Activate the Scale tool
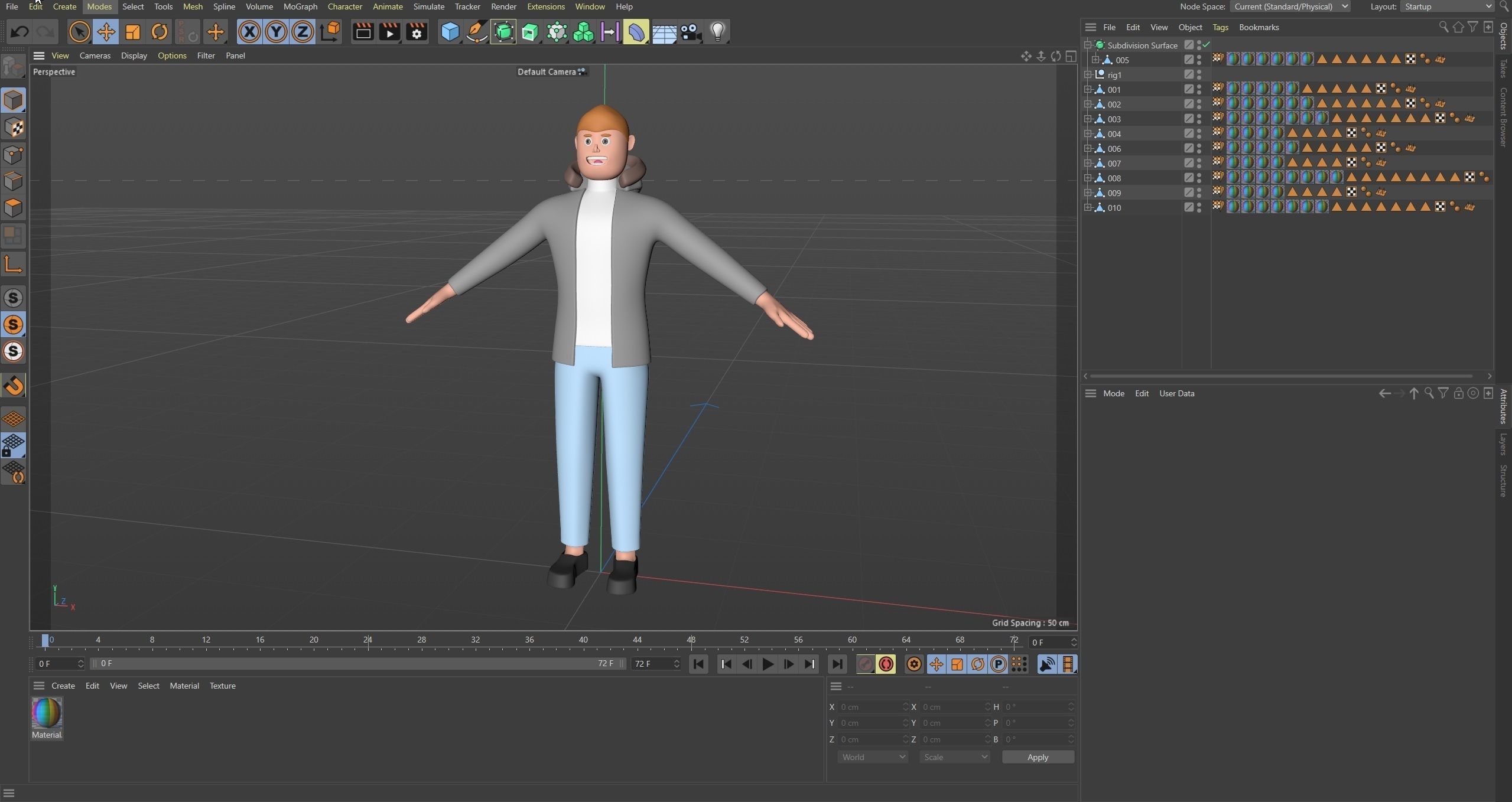This screenshot has height=802, width=1512. point(133,32)
